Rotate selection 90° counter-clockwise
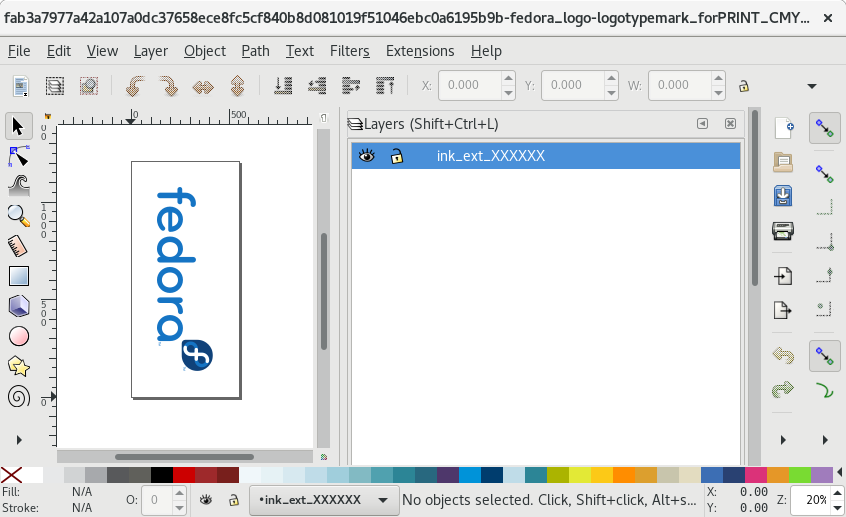The height and width of the screenshot is (517, 846). tap(134, 86)
